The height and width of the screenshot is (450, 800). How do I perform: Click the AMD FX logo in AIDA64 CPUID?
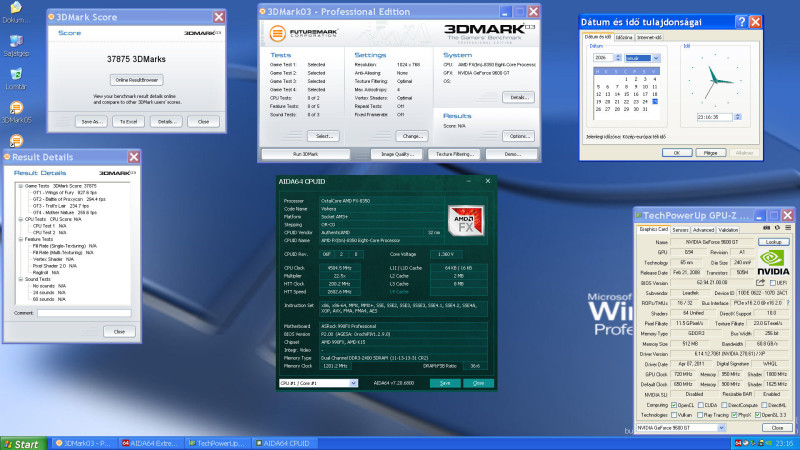[465, 220]
